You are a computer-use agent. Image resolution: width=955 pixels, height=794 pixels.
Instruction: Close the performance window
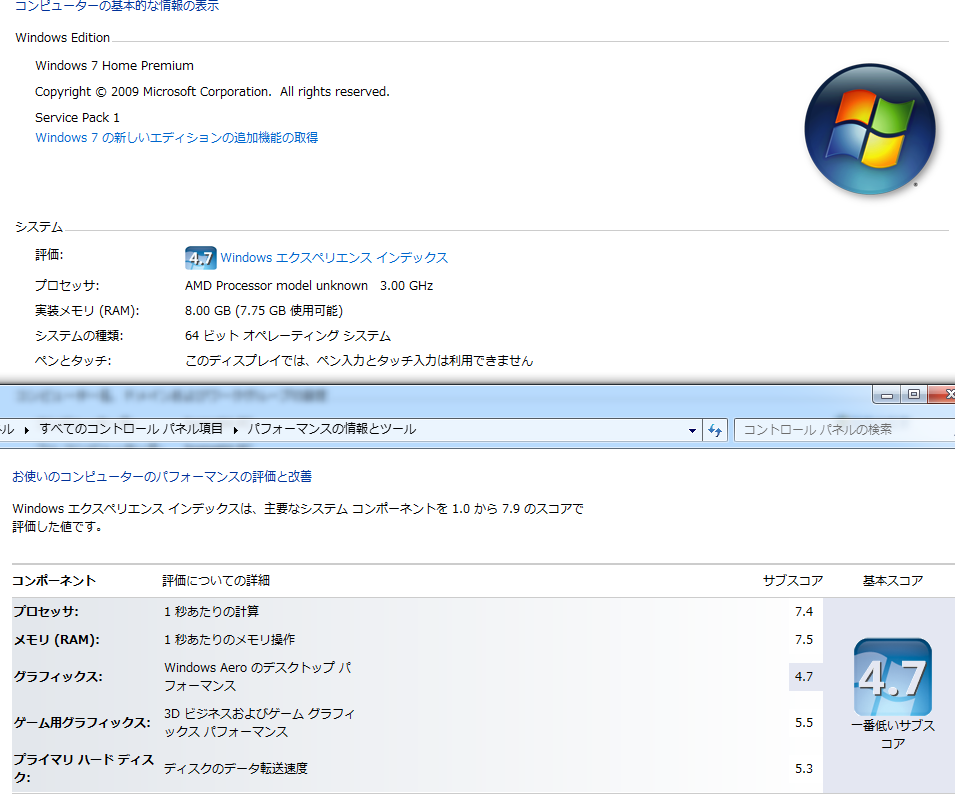[943, 395]
